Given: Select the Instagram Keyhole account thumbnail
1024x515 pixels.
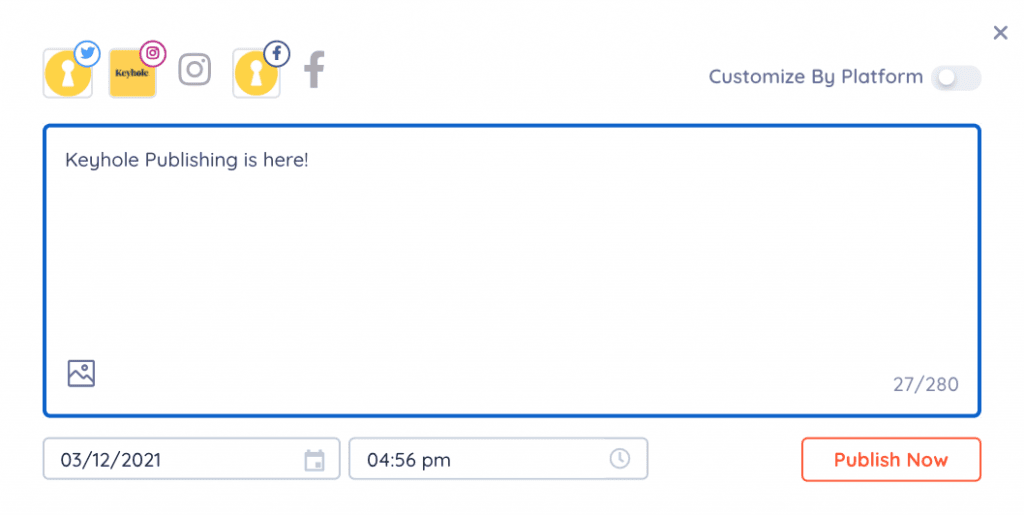Looking at the screenshot, I should click(x=132, y=74).
